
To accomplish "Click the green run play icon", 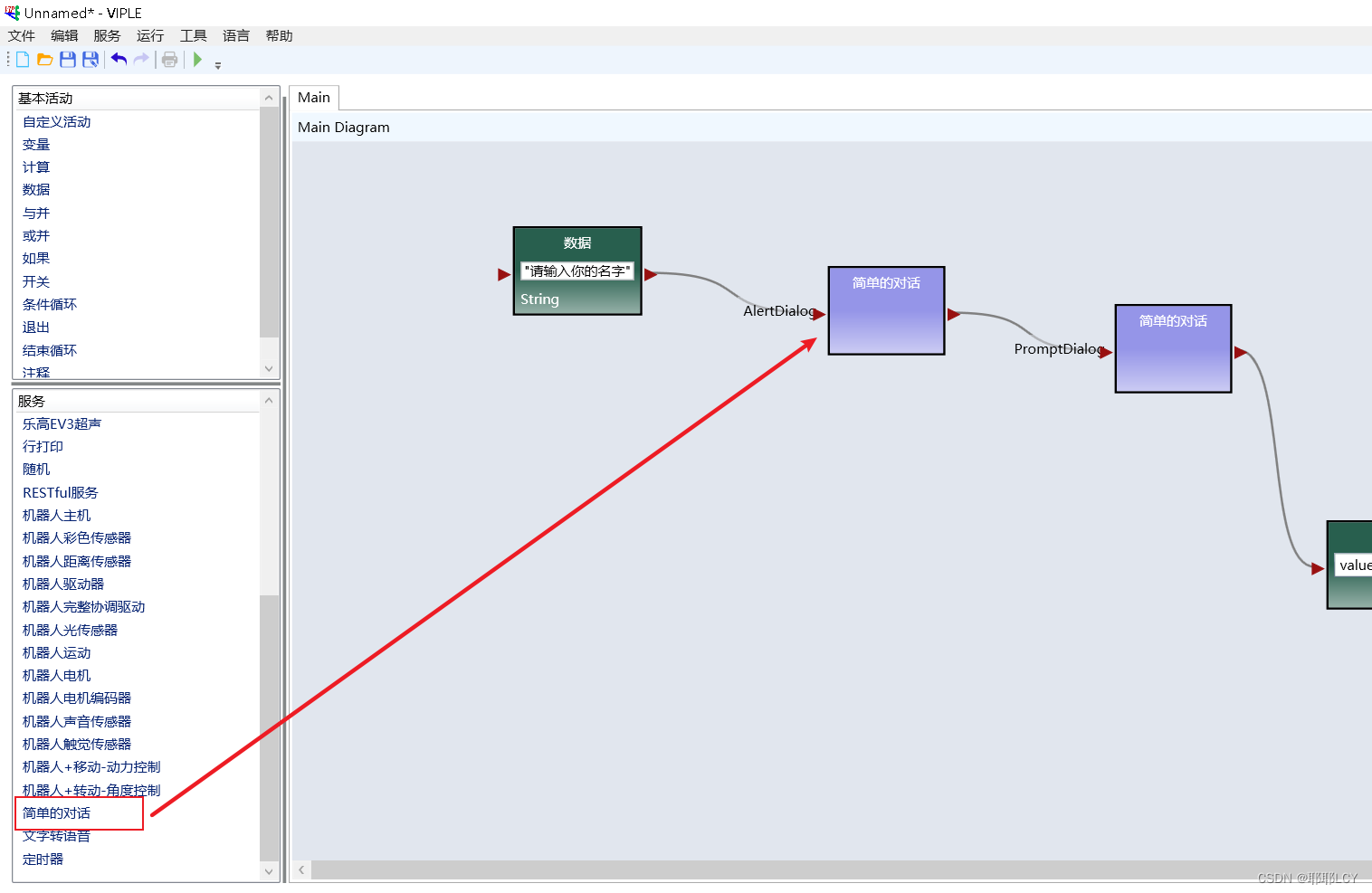I will [197, 60].
